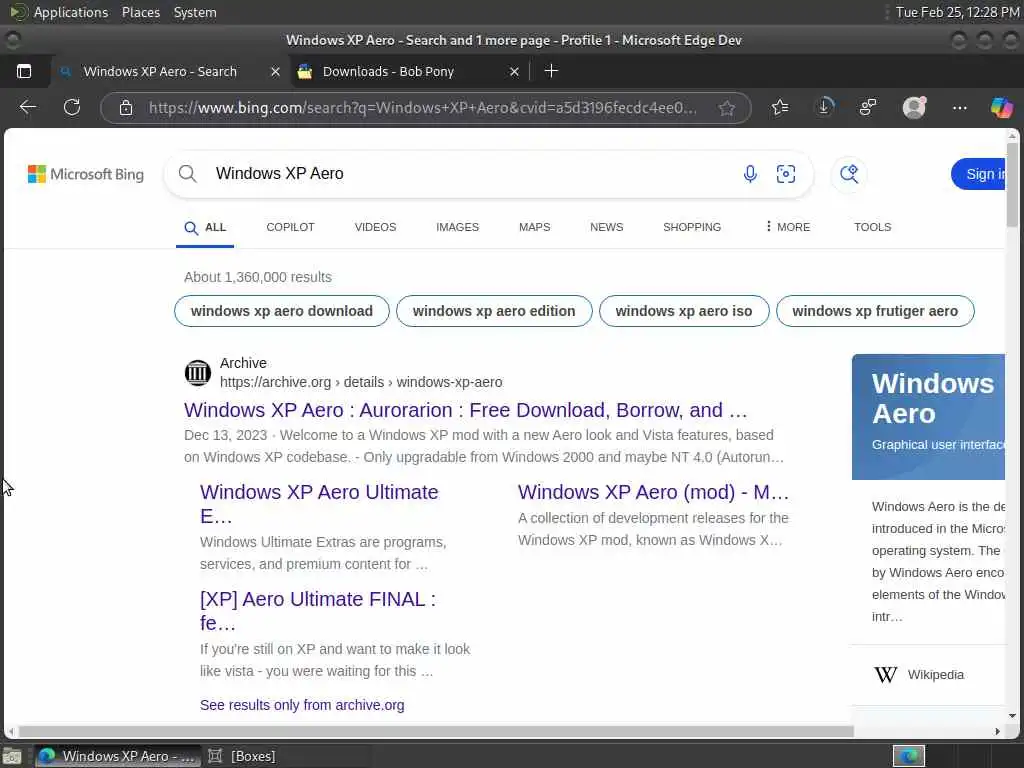Image resolution: width=1024 pixels, height=768 pixels.
Task: Add this page to favorites star
Action: pos(726,108)
